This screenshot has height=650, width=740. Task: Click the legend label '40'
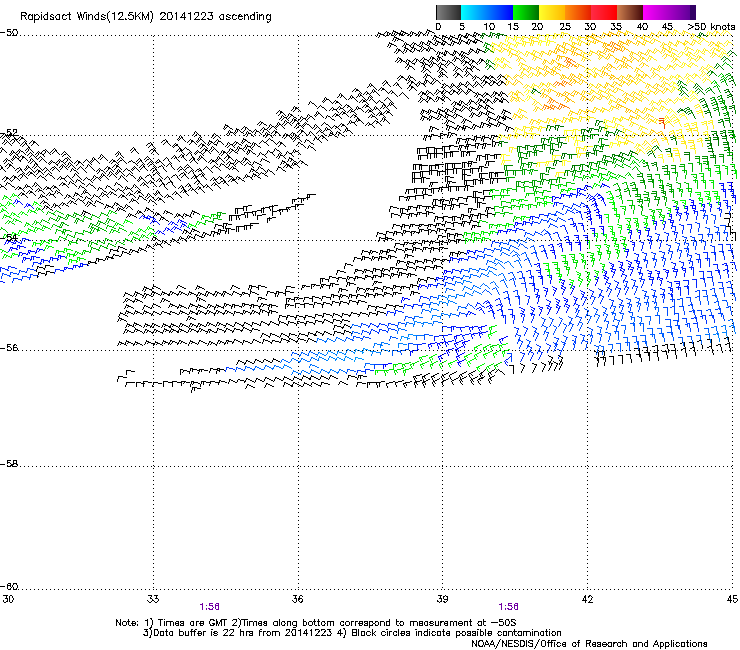[642, 26]
